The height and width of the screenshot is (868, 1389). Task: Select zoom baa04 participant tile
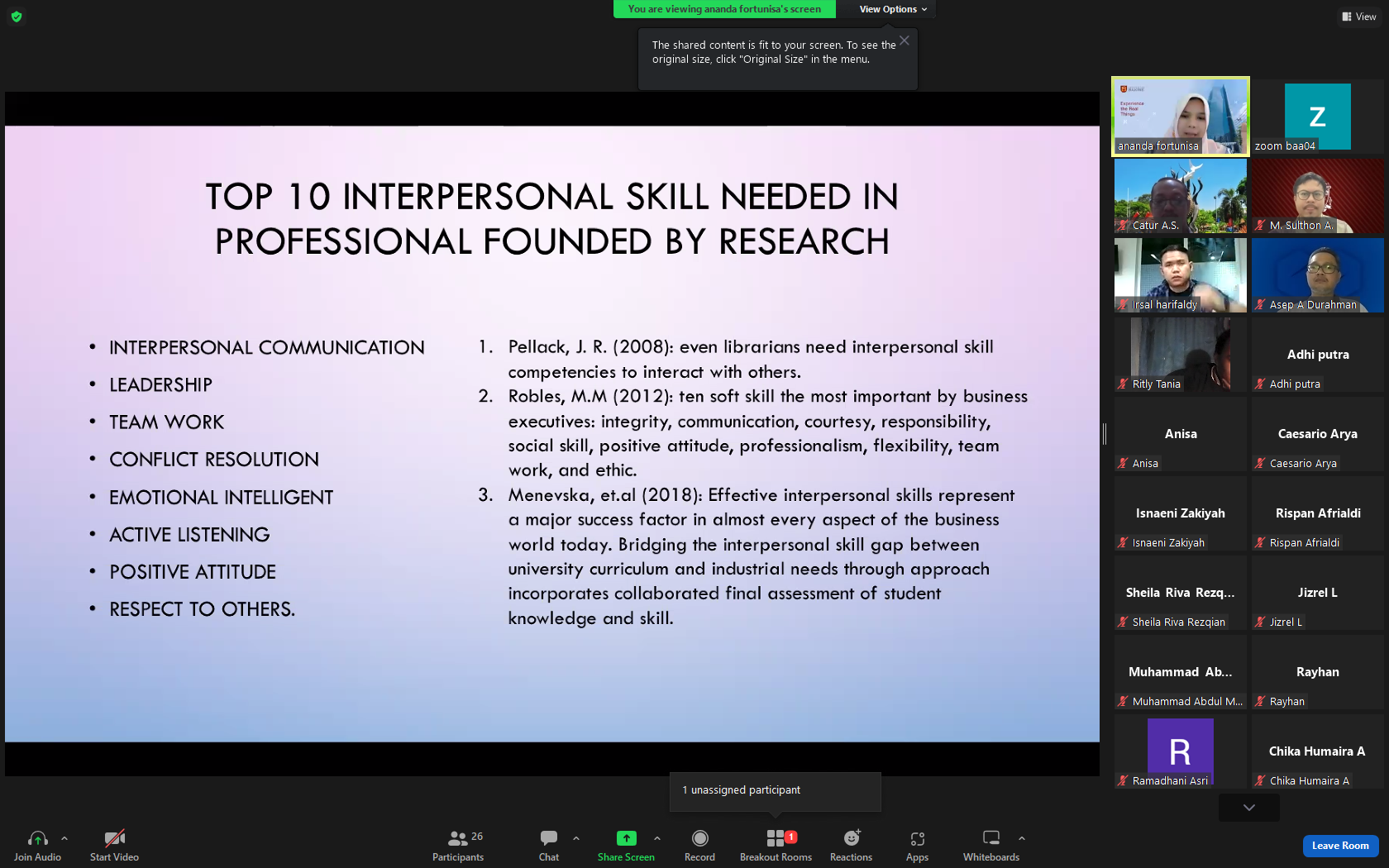point(1318,116)
